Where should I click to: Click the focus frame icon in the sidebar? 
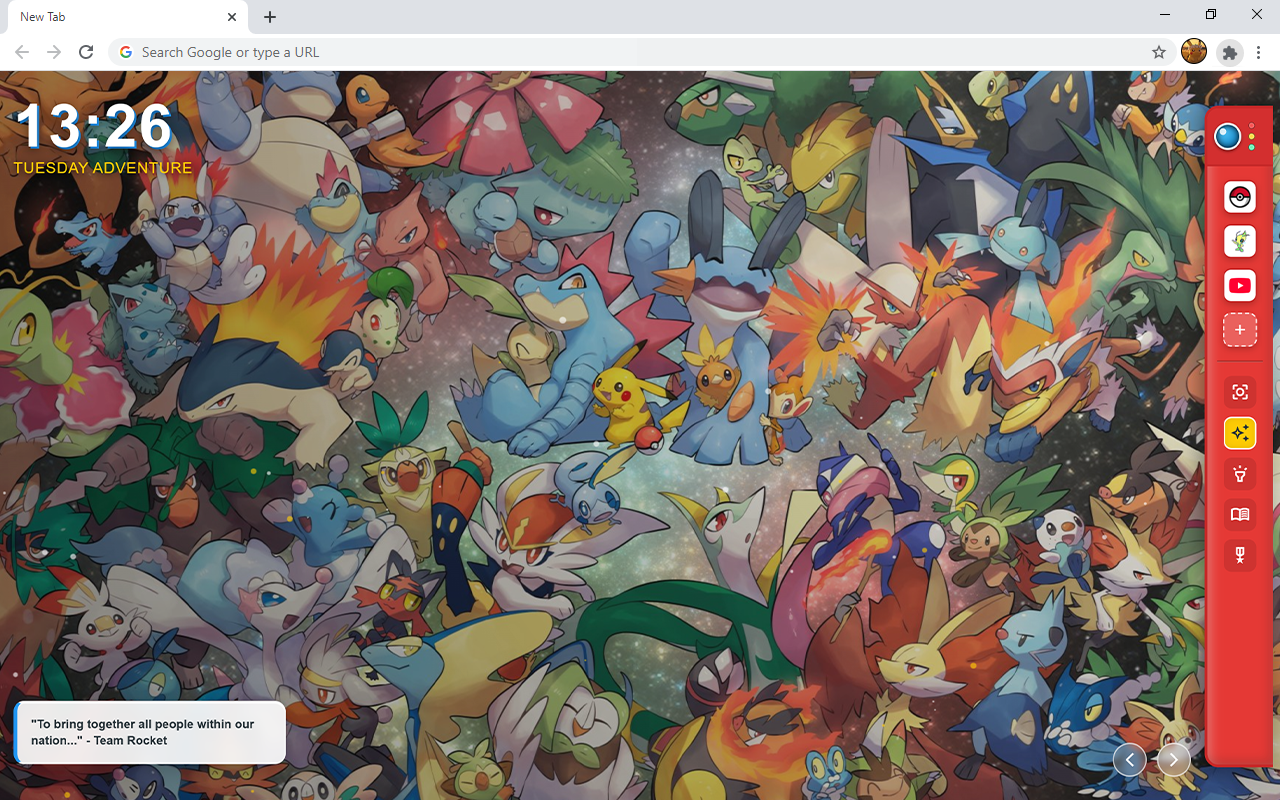tap(1239, 392)
